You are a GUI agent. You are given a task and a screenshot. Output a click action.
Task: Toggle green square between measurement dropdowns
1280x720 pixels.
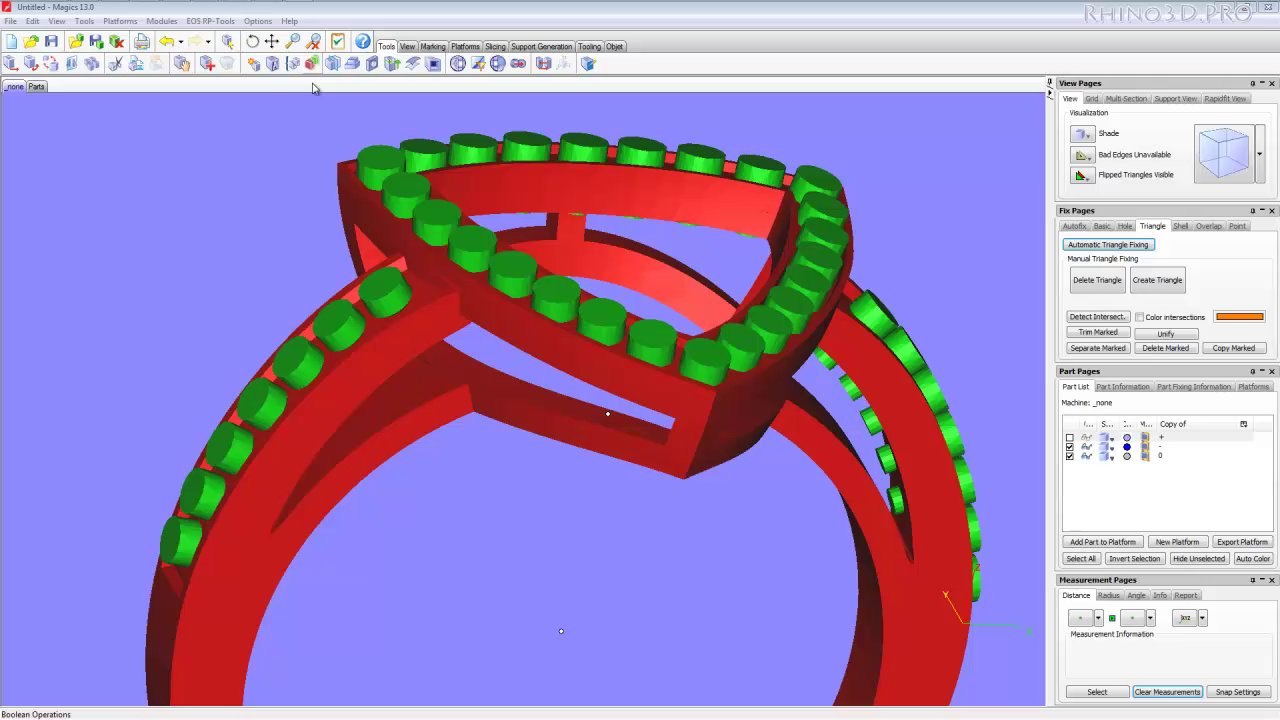pyautogui.click(x=1111, y=618)
